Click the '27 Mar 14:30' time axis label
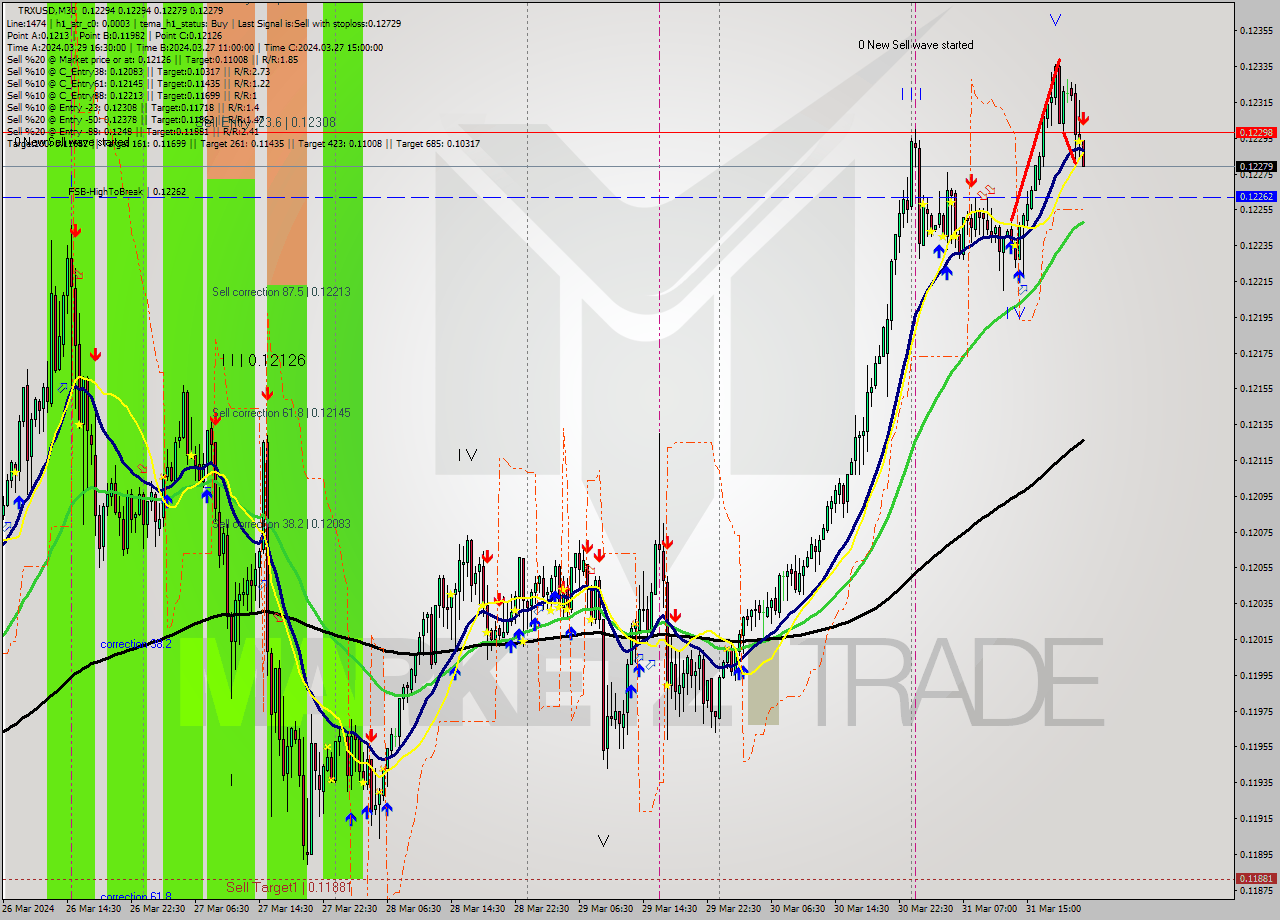Viewport: 1280px width, 920px height. [286, 909]
